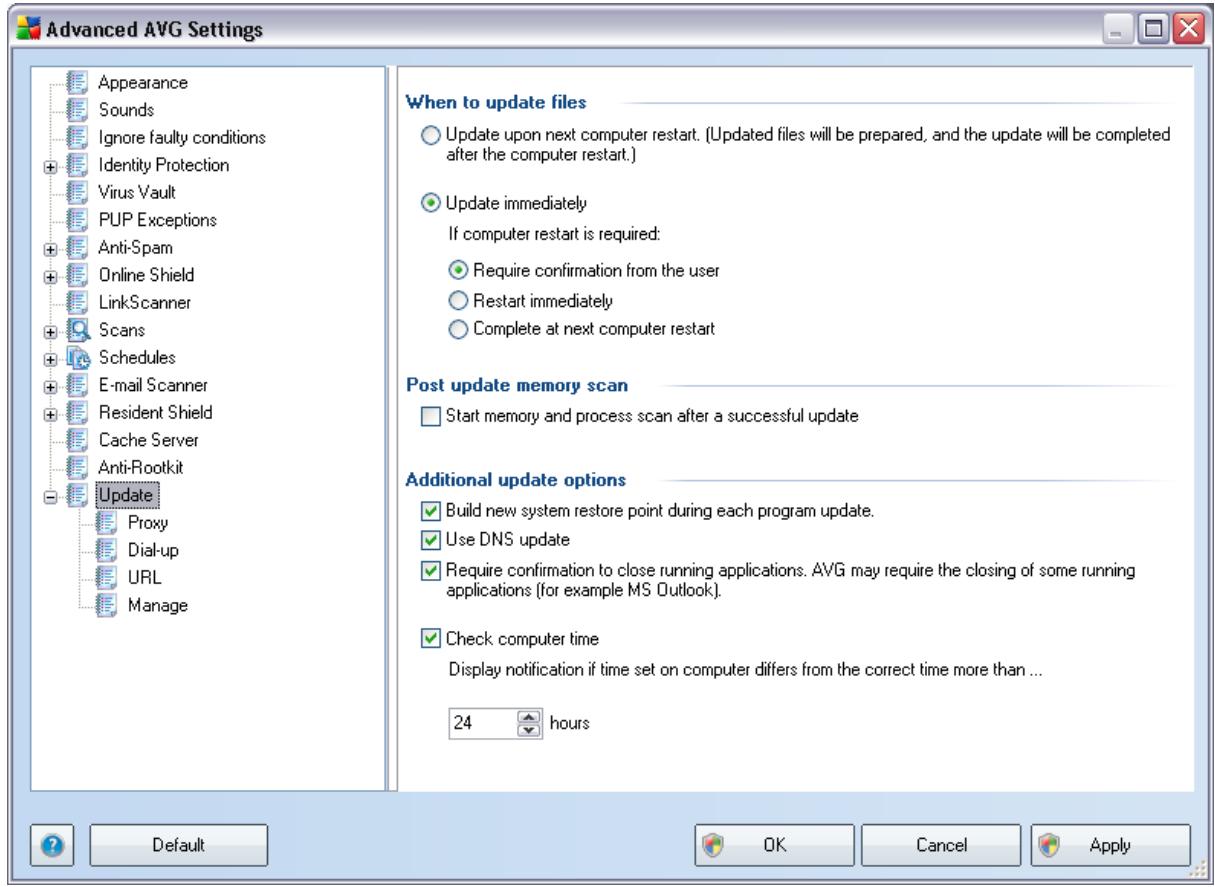This screenshot has width=1215, height=887.
Task: Confirm settings with the OK button
Action: pos(773,845)
